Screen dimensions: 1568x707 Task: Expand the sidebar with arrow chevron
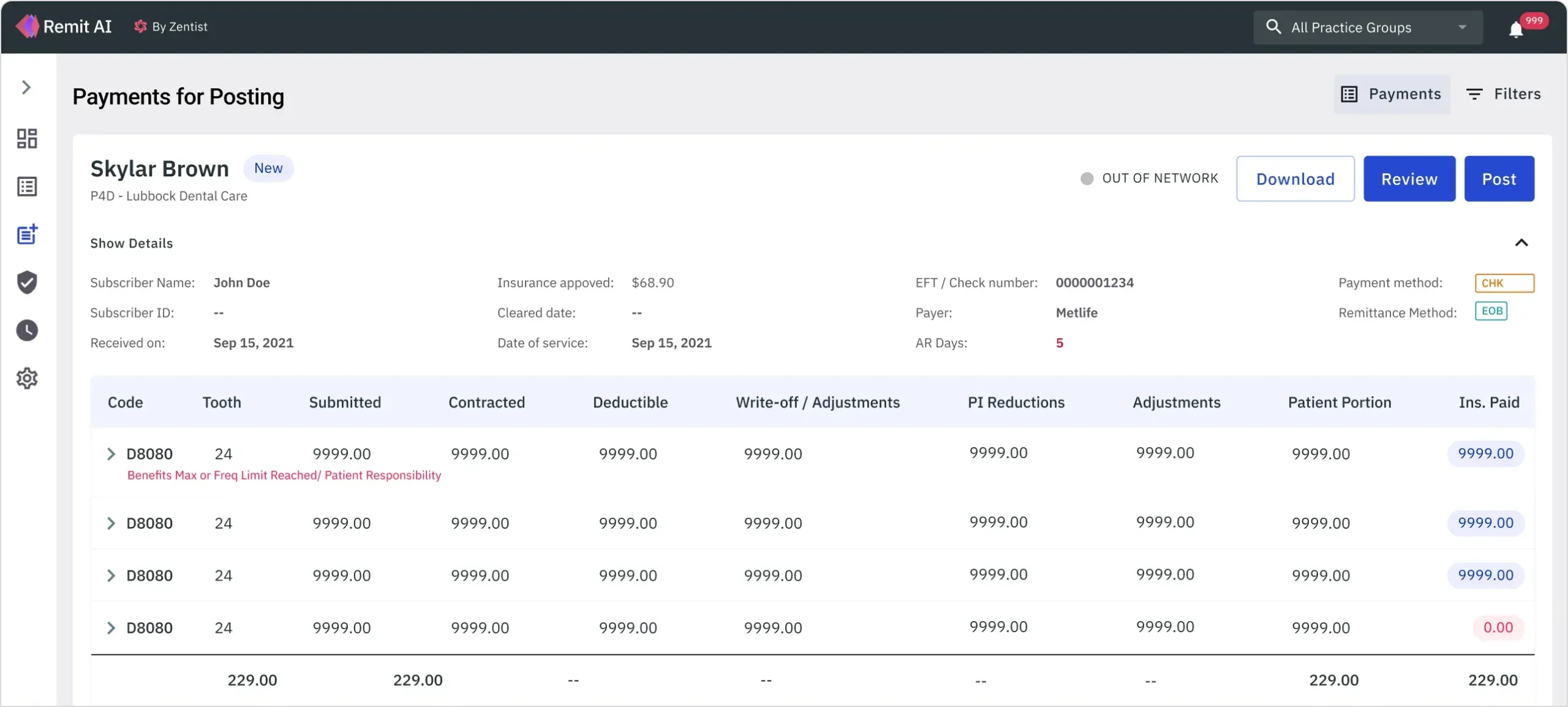pos(26,87)
